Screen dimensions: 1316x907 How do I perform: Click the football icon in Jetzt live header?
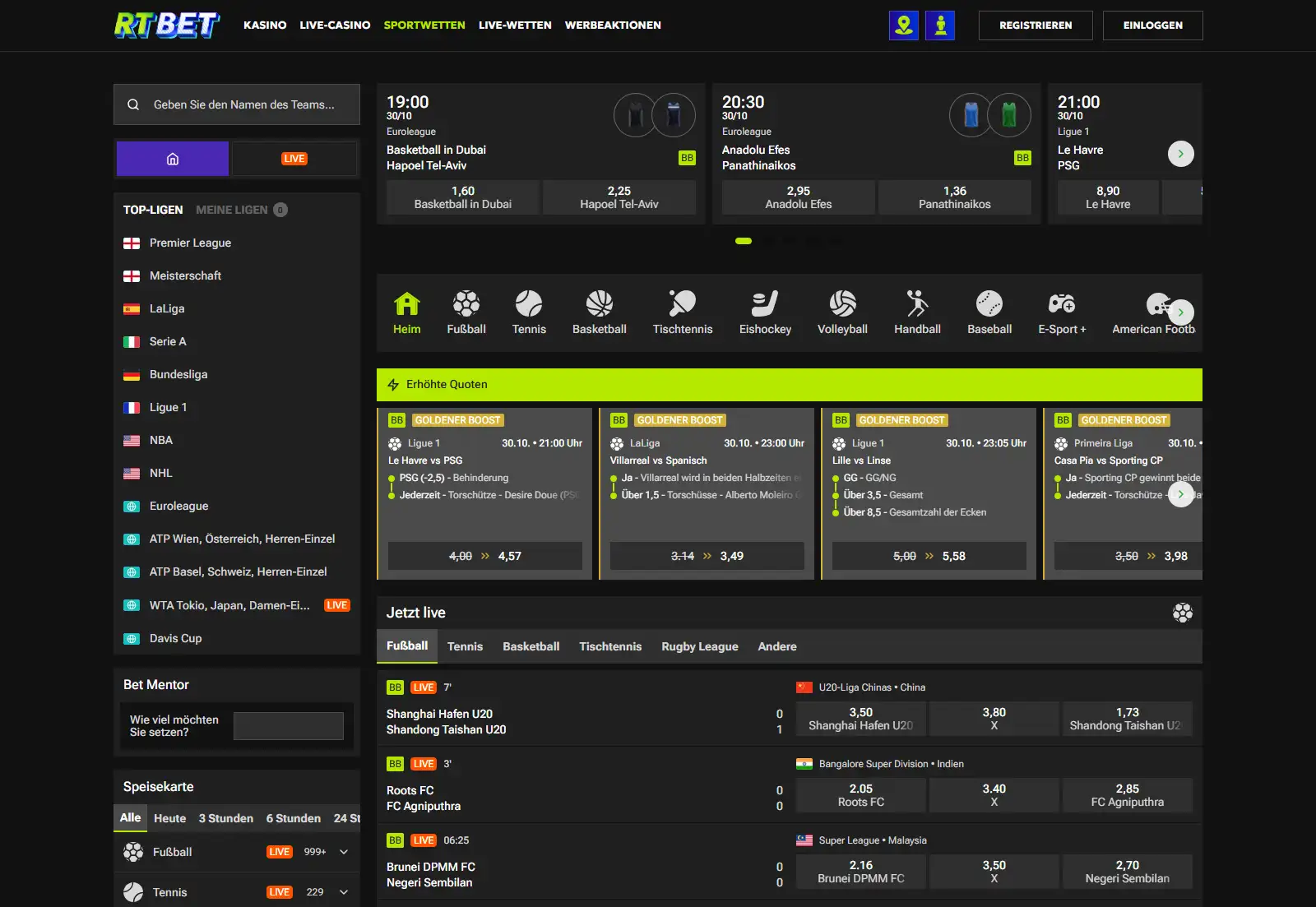click(1183, 613)
